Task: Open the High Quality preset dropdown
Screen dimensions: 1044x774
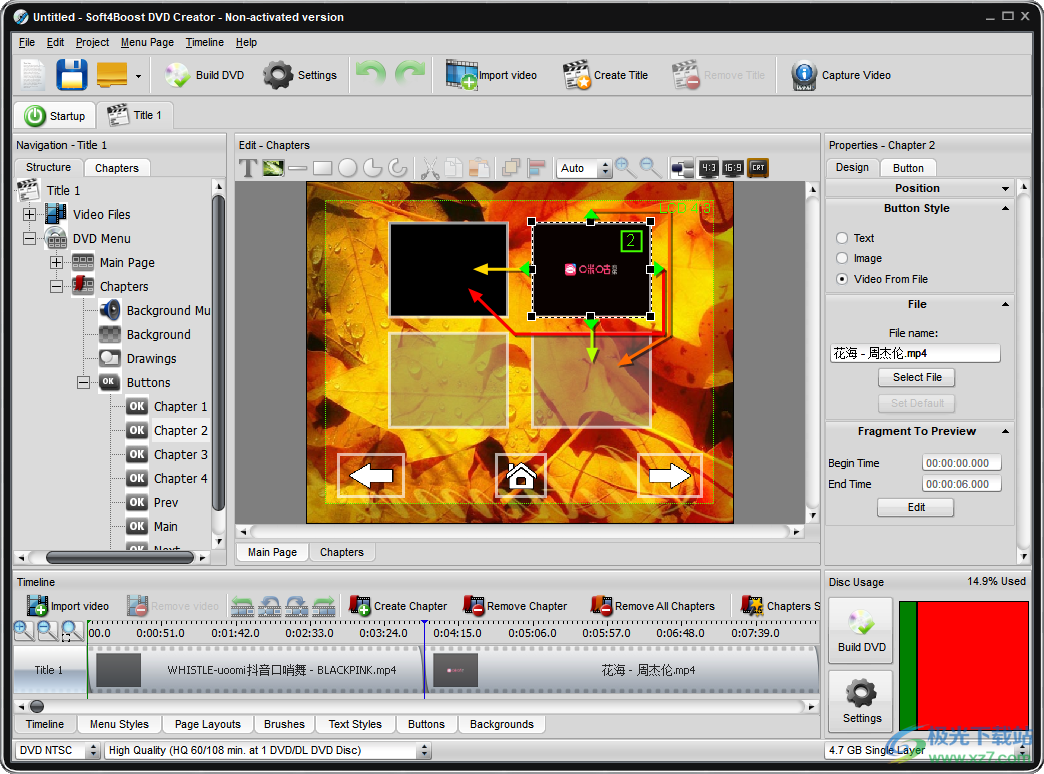Action: tap(423, 750)
